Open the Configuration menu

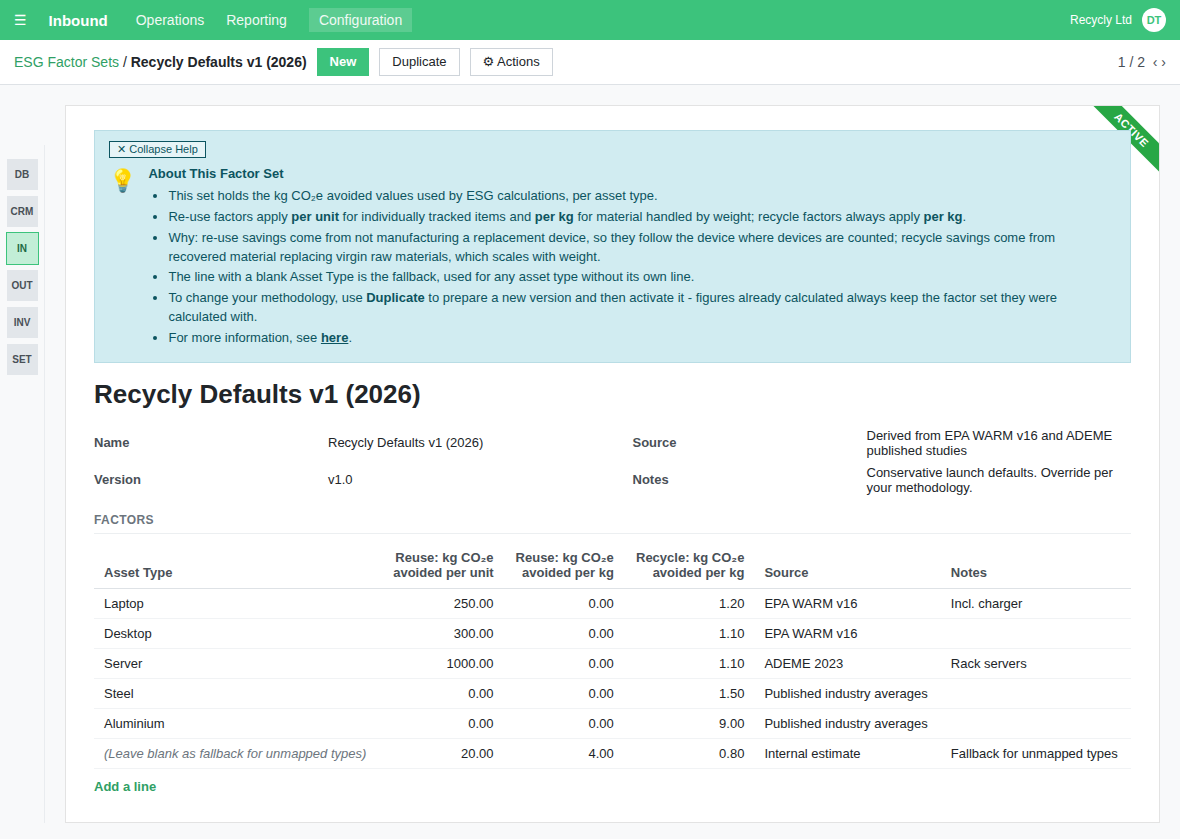[x=360, y=20]
